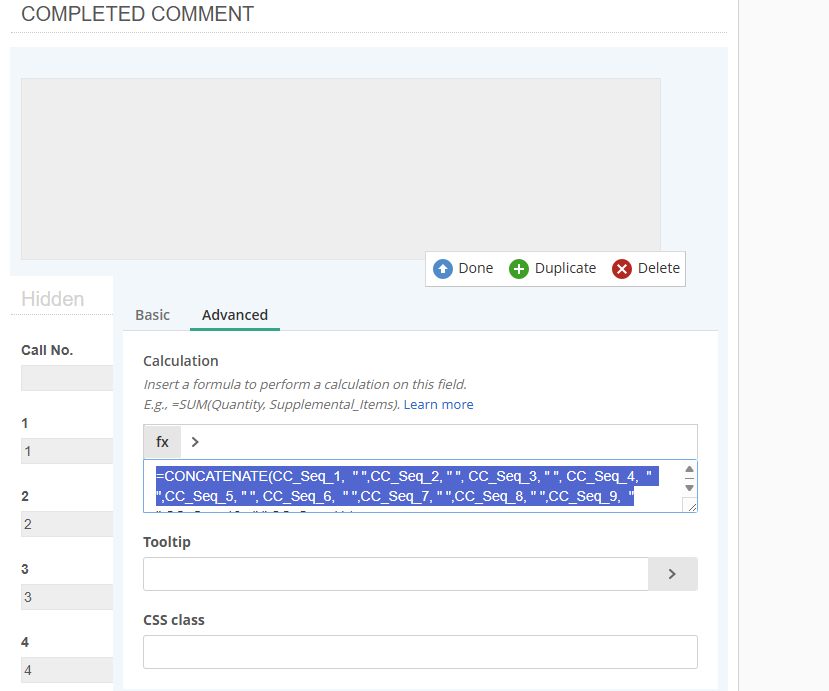Click the formula box resize handle
Screen dimensions: 829x691
click(x=690, y=506)
